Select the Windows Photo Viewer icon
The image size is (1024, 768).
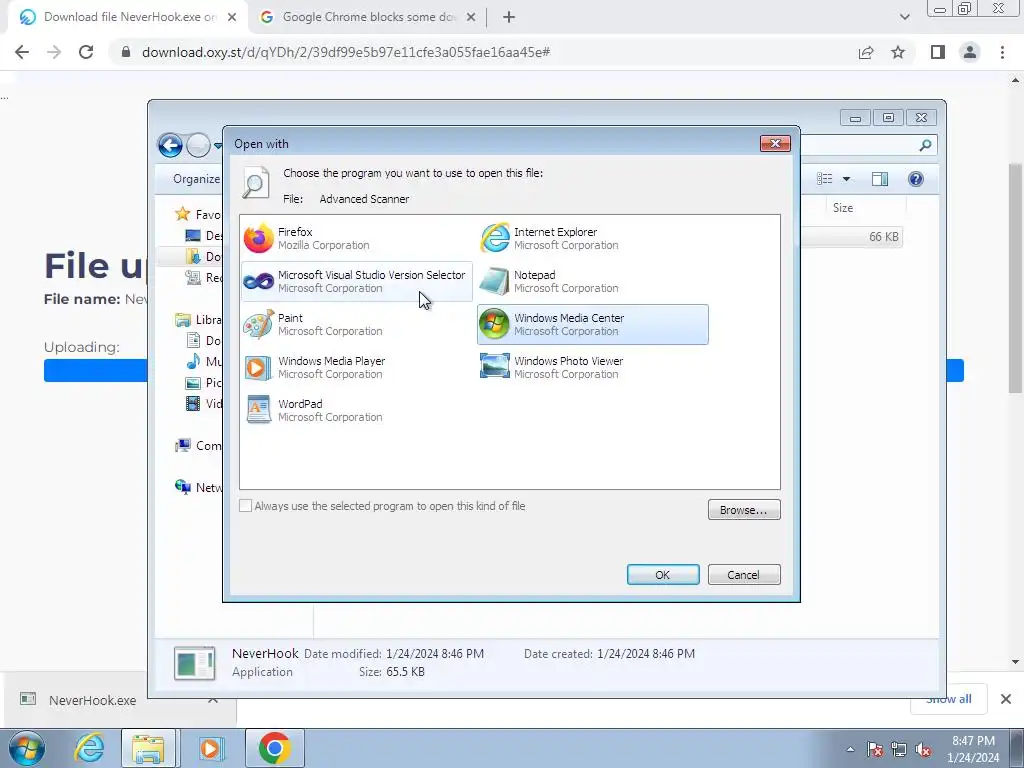494,366
